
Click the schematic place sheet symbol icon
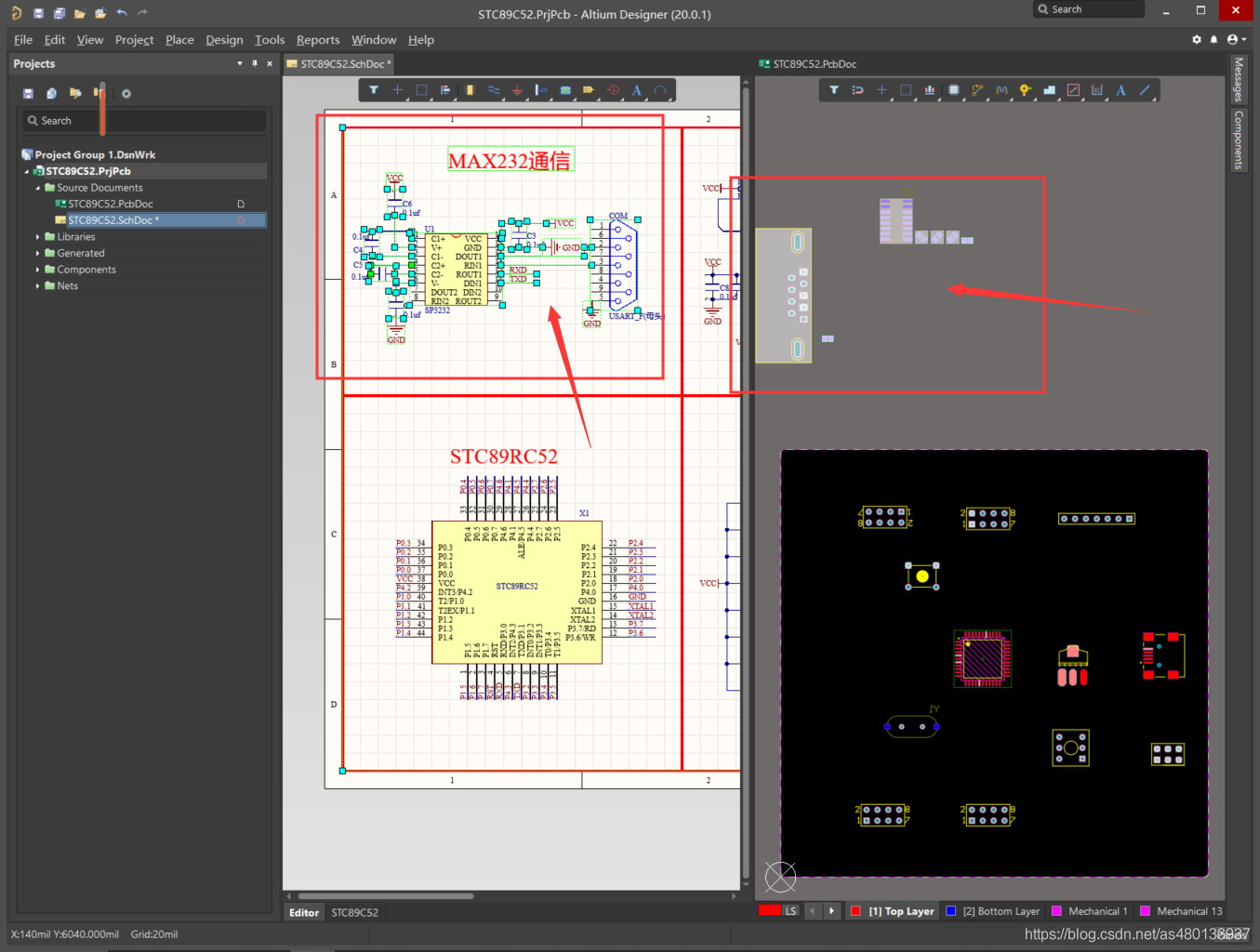[565, 90]
